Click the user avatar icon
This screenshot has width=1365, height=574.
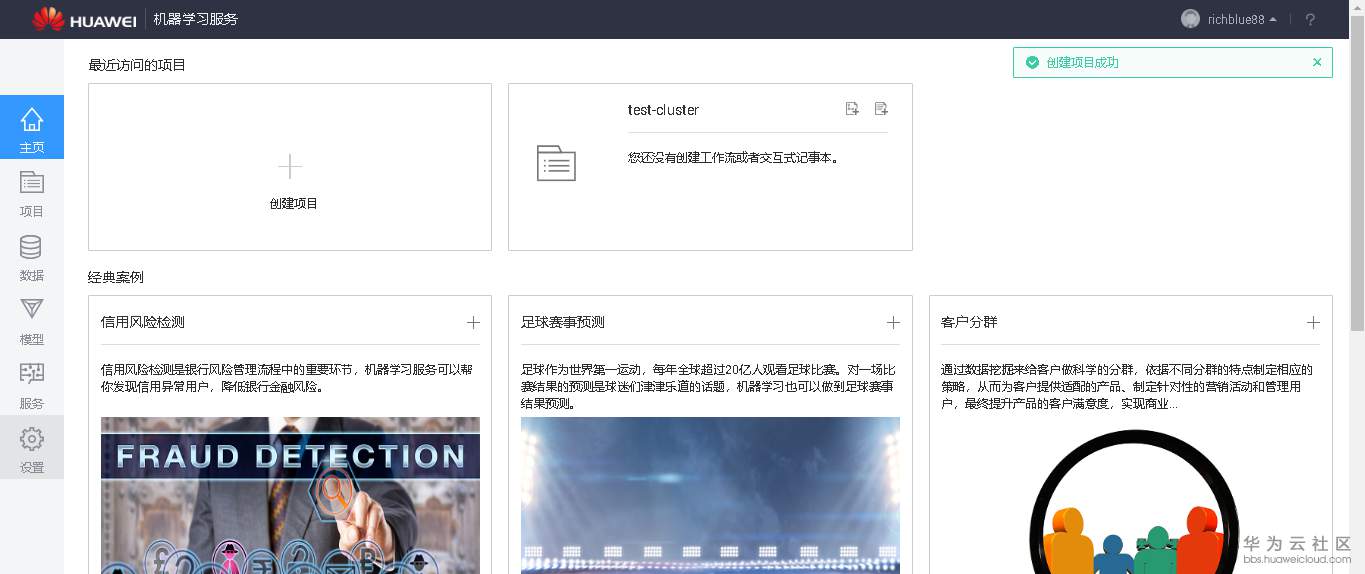[1190, 19]
